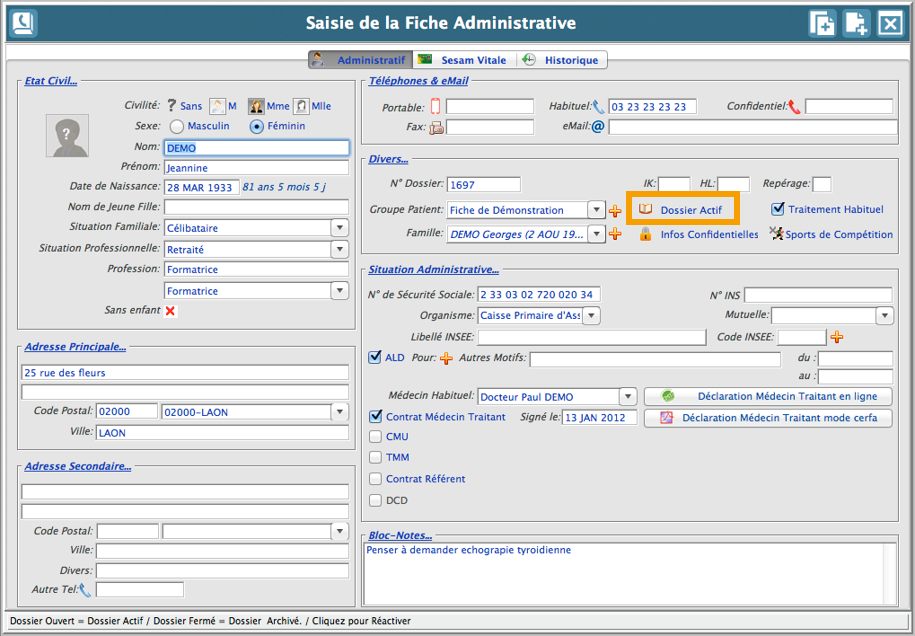
Task: Click the Dossier Actif open book icon
Action: coord(645,209)
